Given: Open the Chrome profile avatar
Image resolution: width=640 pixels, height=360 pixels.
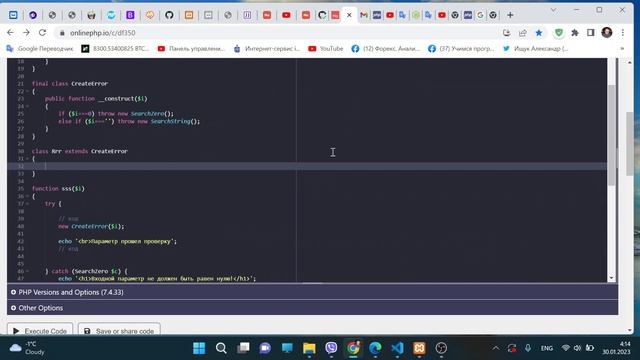Looking at the screenshot, I should point(607,33).
